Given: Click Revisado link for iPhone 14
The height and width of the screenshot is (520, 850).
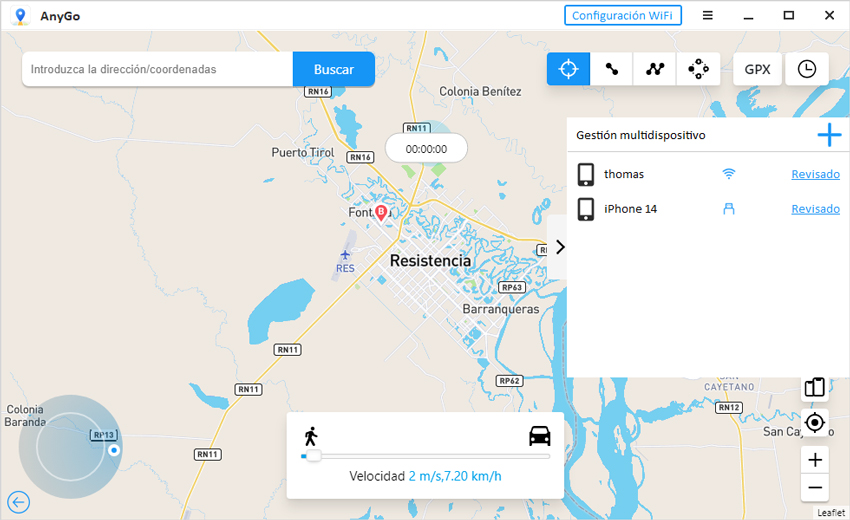Looking at the screenshot, I should [815, 209].
